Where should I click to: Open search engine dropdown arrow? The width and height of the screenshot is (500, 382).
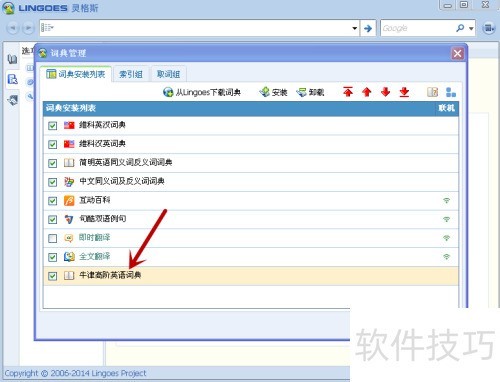[x=471, y=29]
